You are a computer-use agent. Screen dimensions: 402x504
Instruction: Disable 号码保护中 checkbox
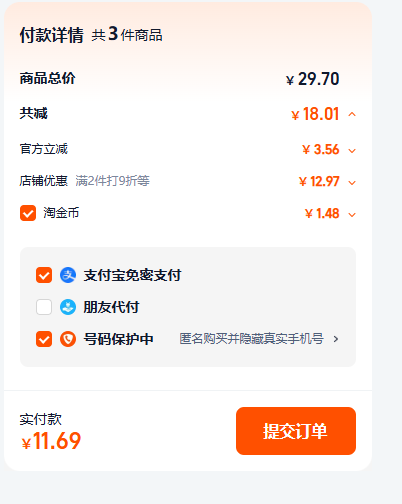point(44,339)
